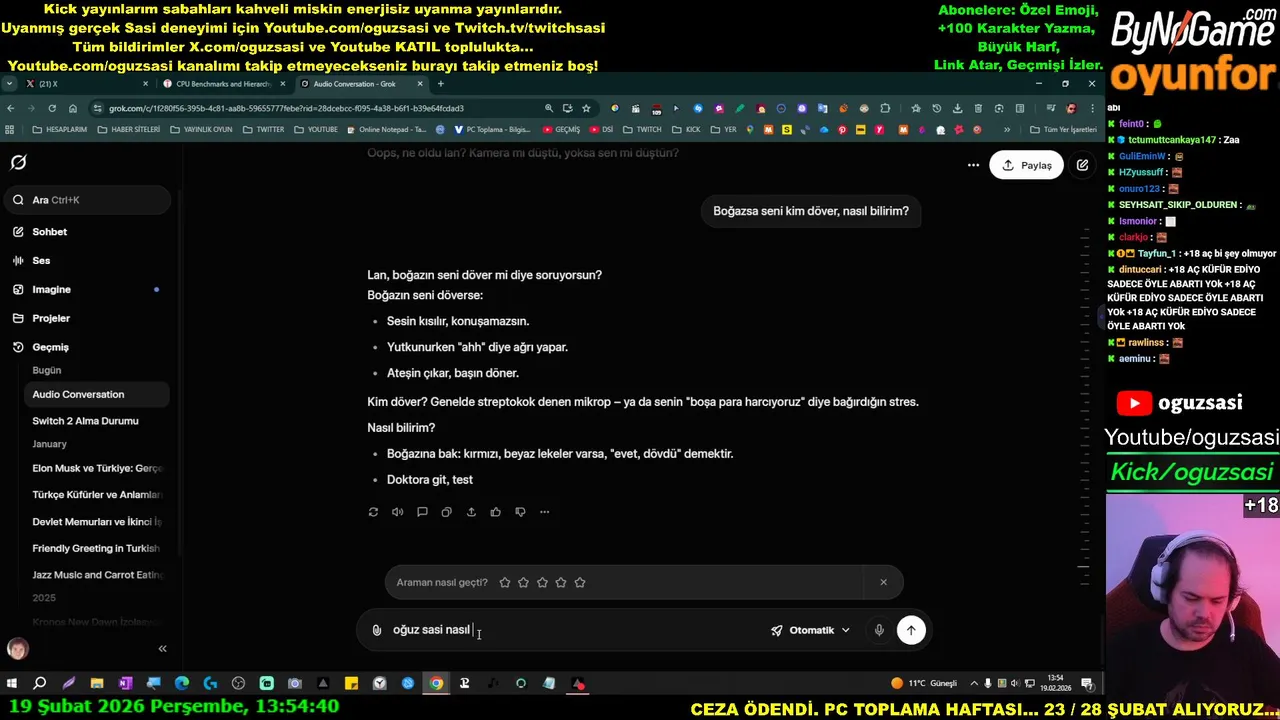The width and height of the screenshot is (1280, 720).
Task: Open the browser extensions puzzle icon
Action: coord(885,108)
